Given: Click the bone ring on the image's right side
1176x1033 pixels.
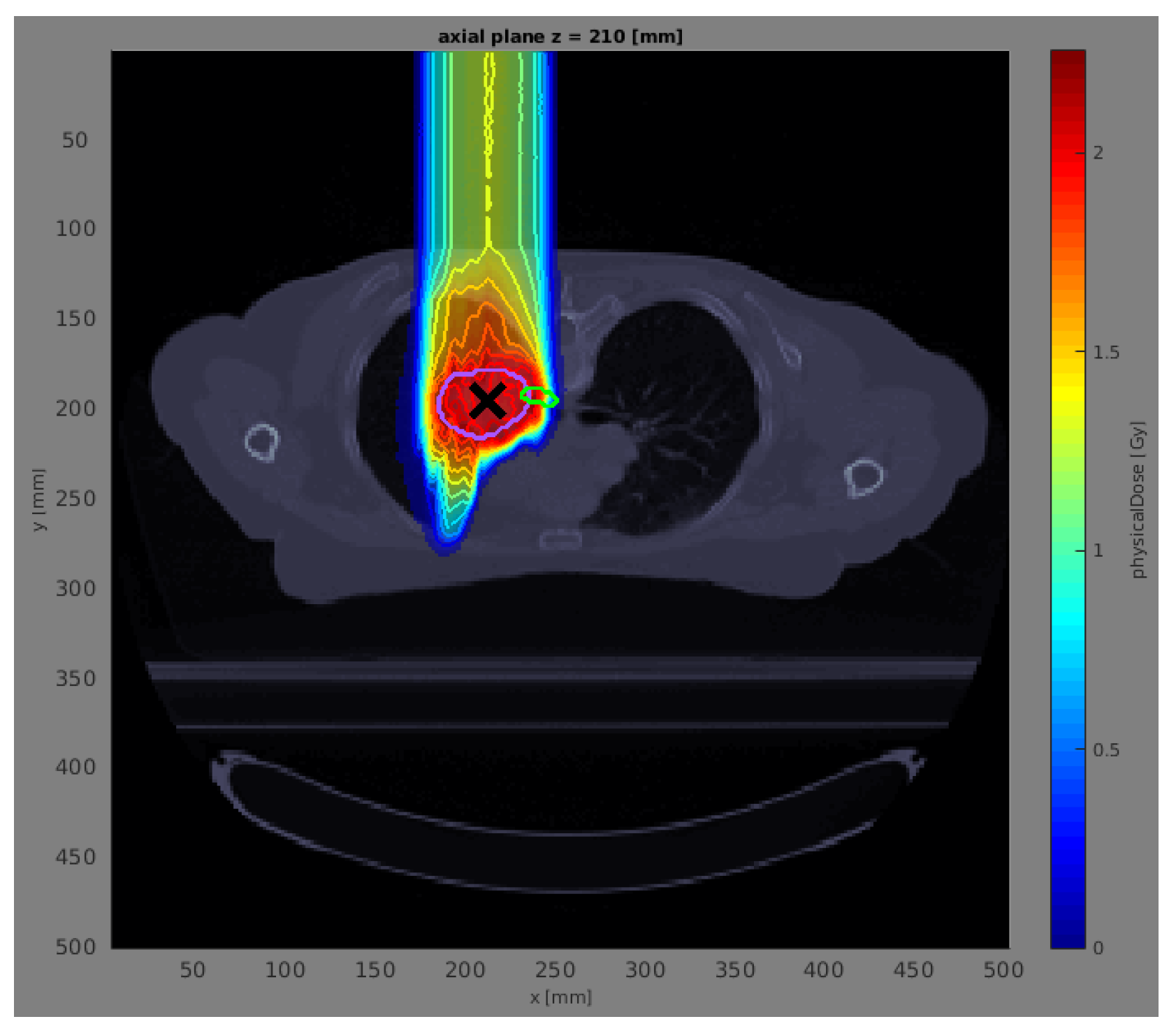Looking at the screenshot, I should pos(864,478).
